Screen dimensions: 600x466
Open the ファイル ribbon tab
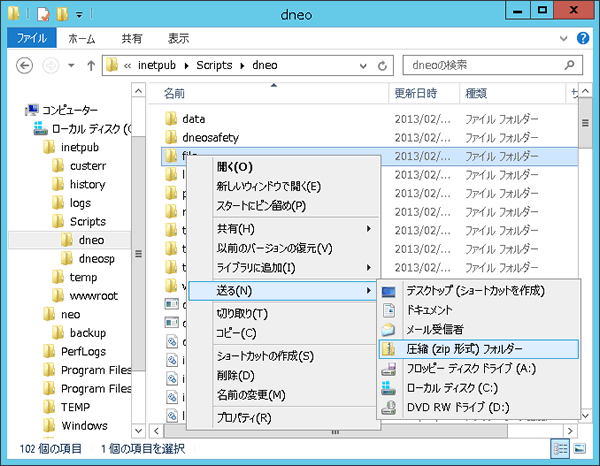(32, 39)
